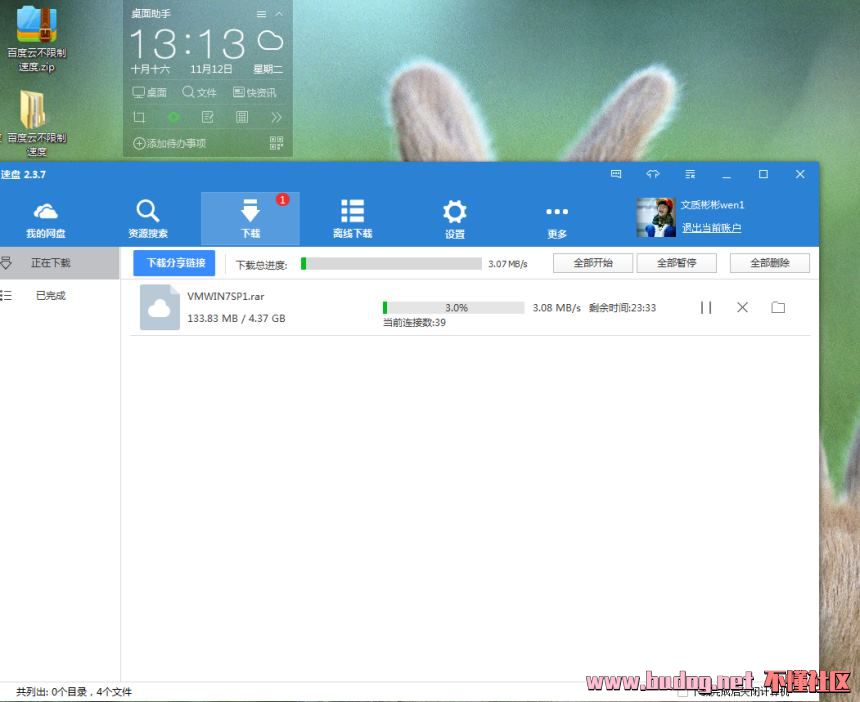
Task: Expand more tools with double chevron
Action: pyautogui.click(x=276, y=117)
